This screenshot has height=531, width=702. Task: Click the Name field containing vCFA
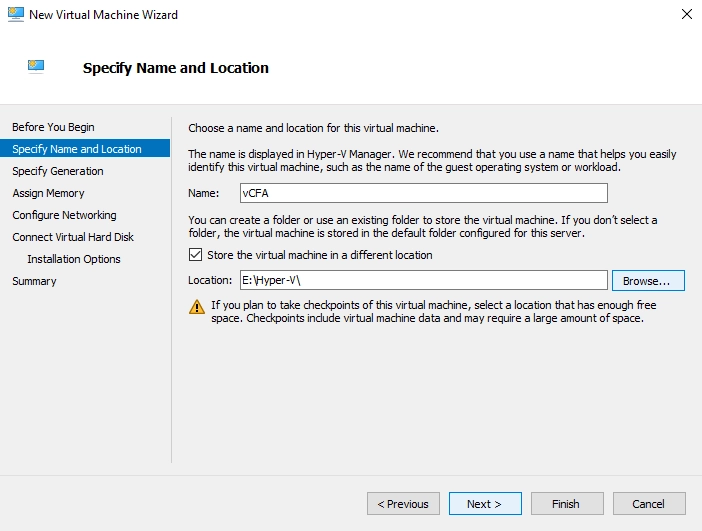[424, 193]
